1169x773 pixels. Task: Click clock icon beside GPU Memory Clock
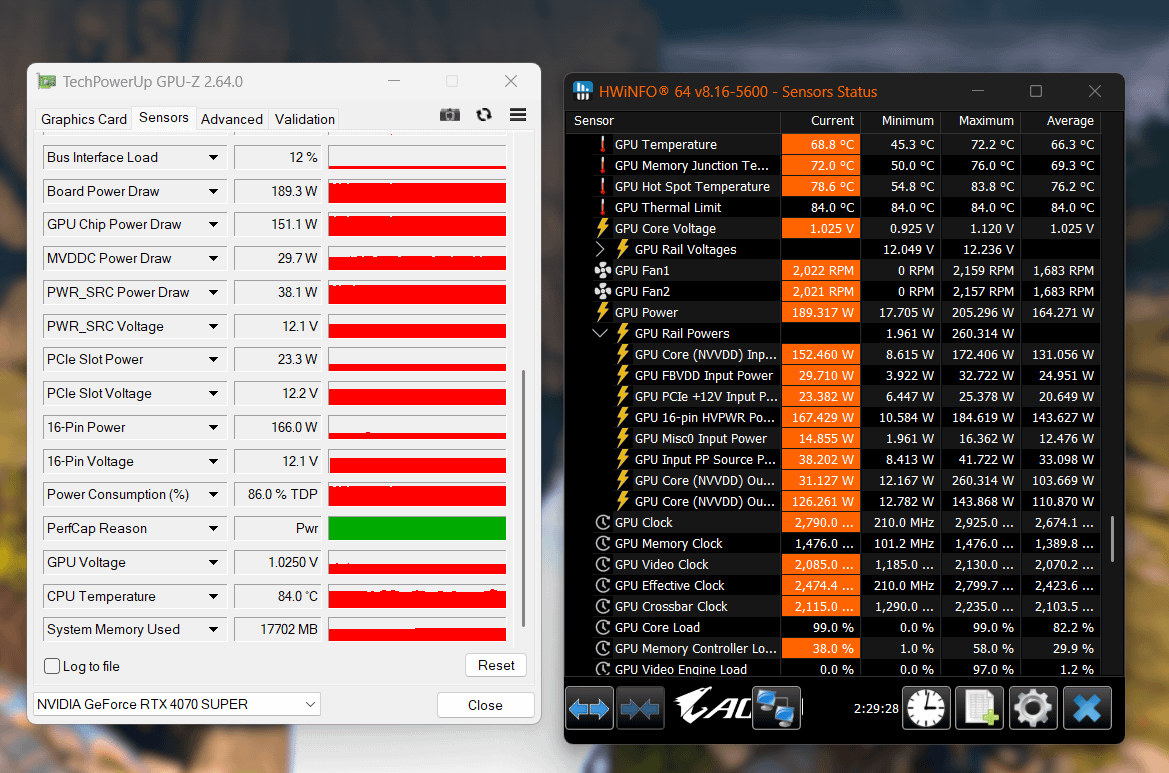[x=602, y=543]
